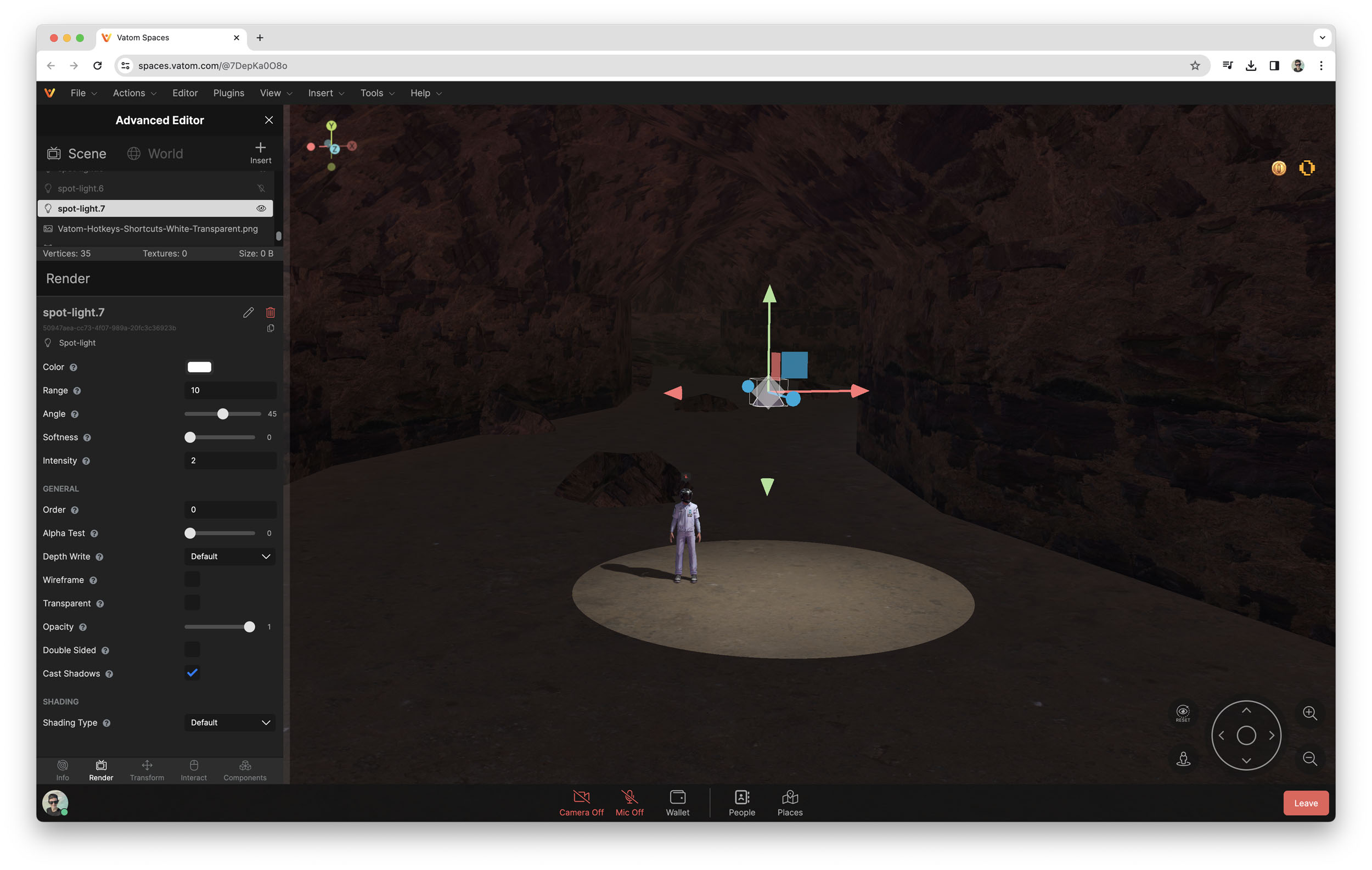Click the Reset camera view icon

1183,714
